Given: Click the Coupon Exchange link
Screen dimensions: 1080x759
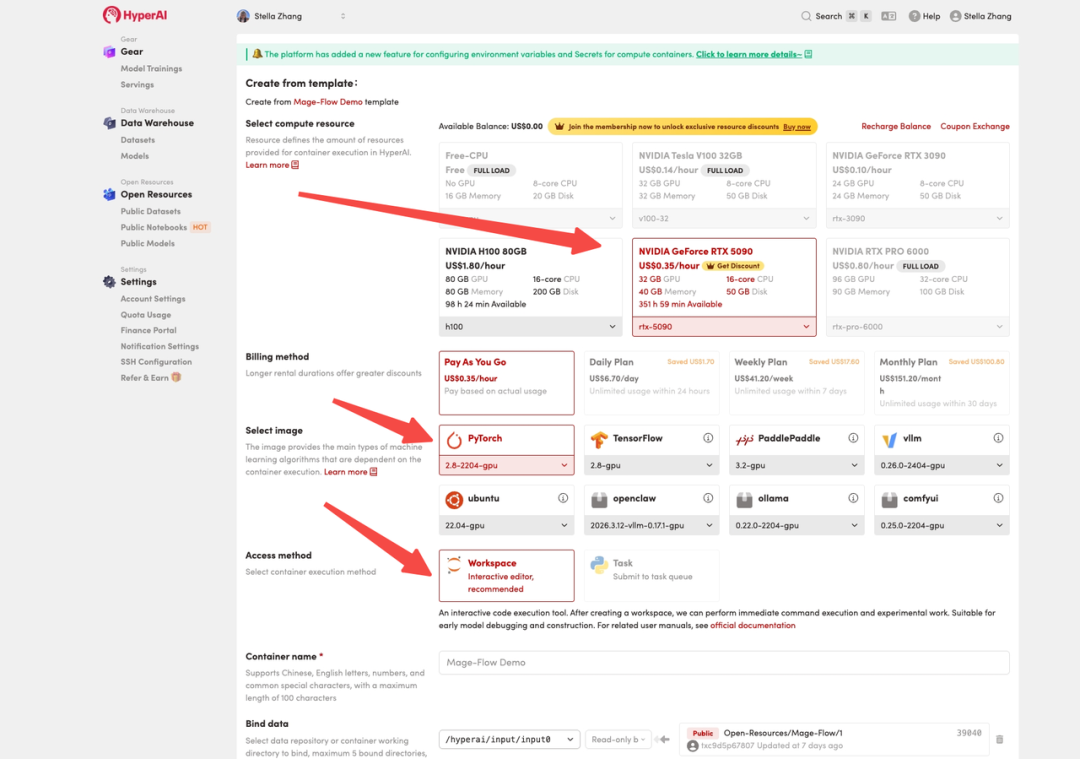Looking at the screenshot, I should pyautogui.click(x=975, y=126).
